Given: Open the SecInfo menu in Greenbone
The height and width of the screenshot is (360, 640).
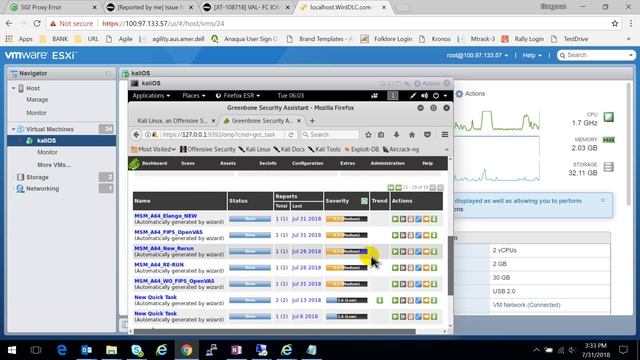Looking at the screenshot, I should [x=268, y=163].
